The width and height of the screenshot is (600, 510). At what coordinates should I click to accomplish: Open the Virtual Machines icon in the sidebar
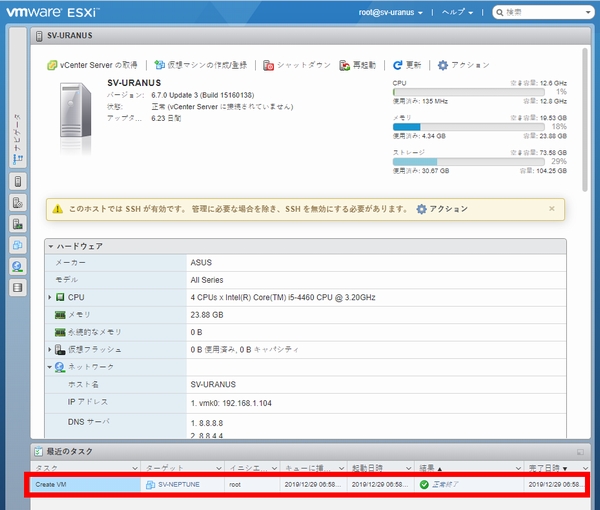coord(18,245)
